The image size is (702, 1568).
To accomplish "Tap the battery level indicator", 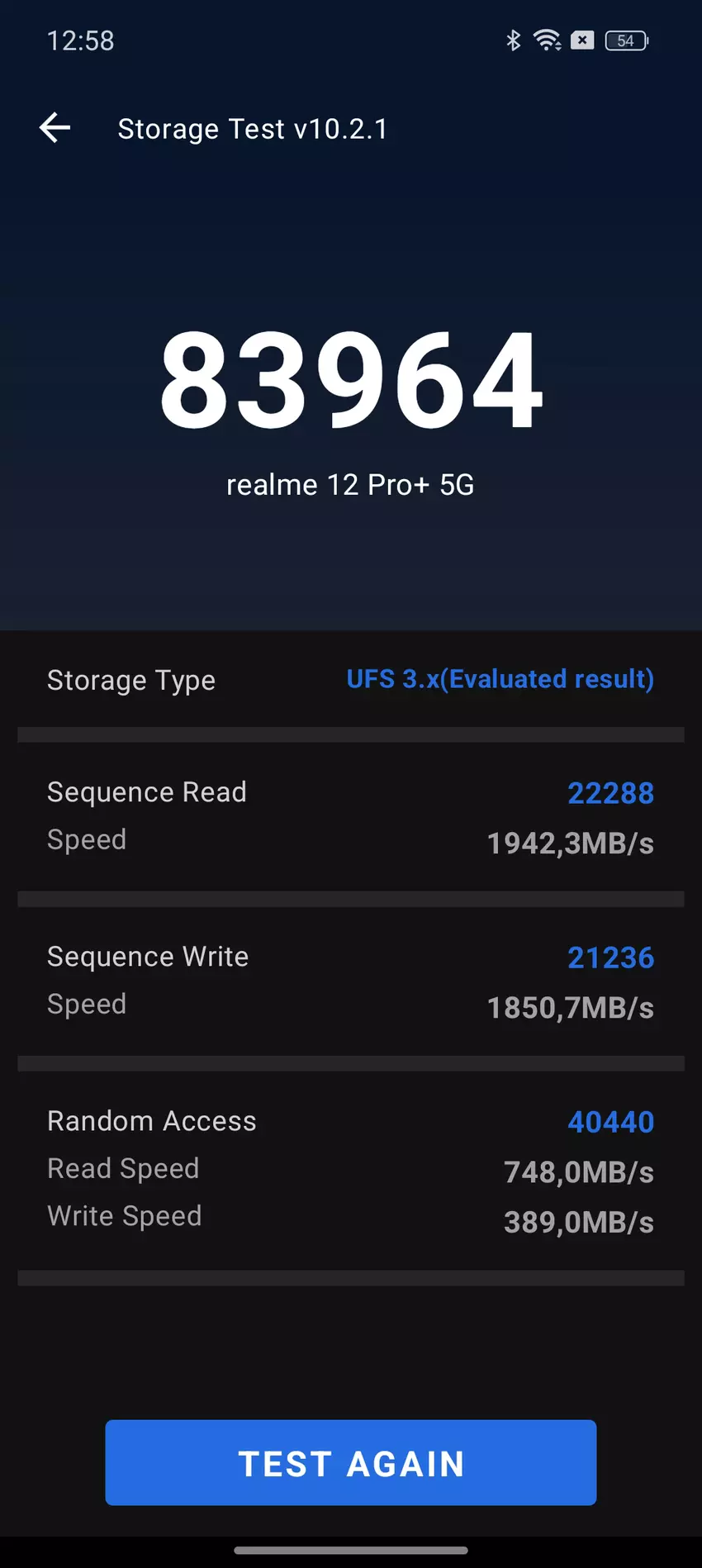I will coord(627,40).
